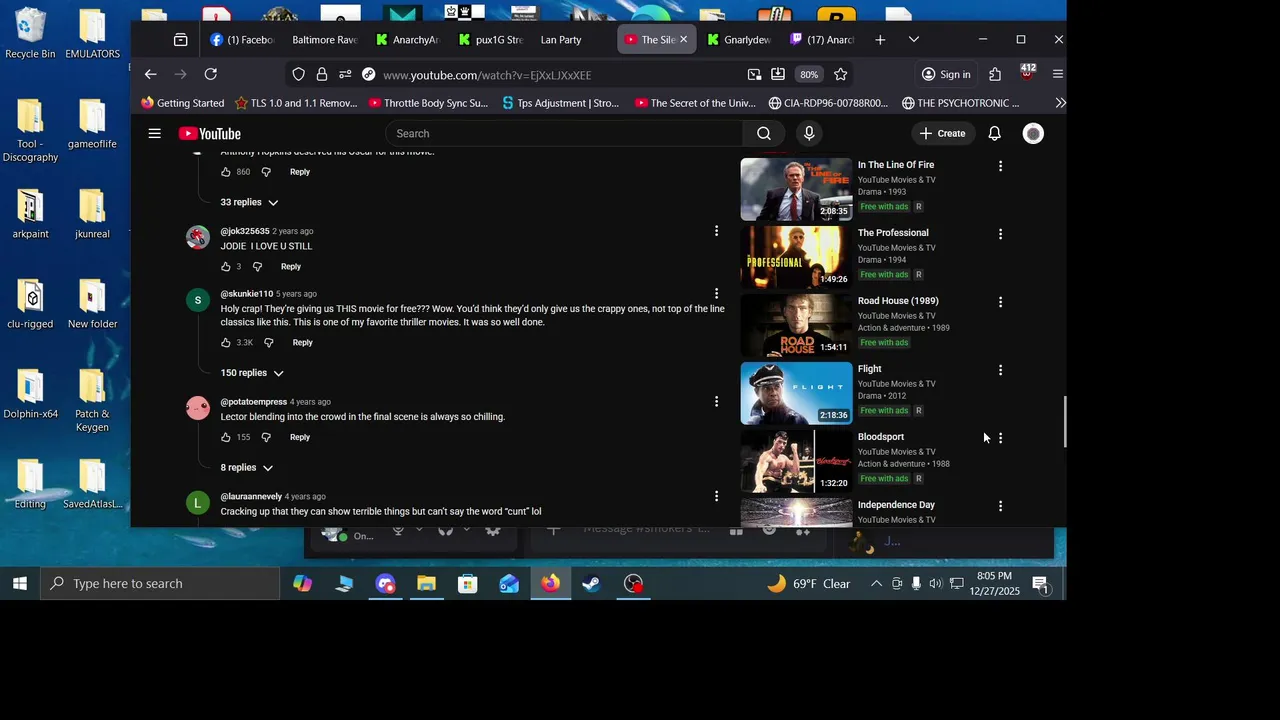Reply to @potatoempress's comment
Viewport: 1280px width, 720px height.
300,437
